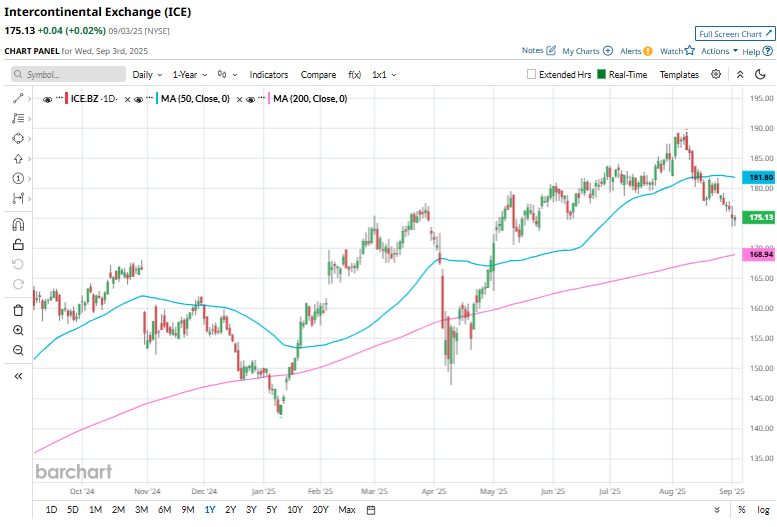Open the Templates menu
Screen dimensions: 777x527
click(679, 74)
